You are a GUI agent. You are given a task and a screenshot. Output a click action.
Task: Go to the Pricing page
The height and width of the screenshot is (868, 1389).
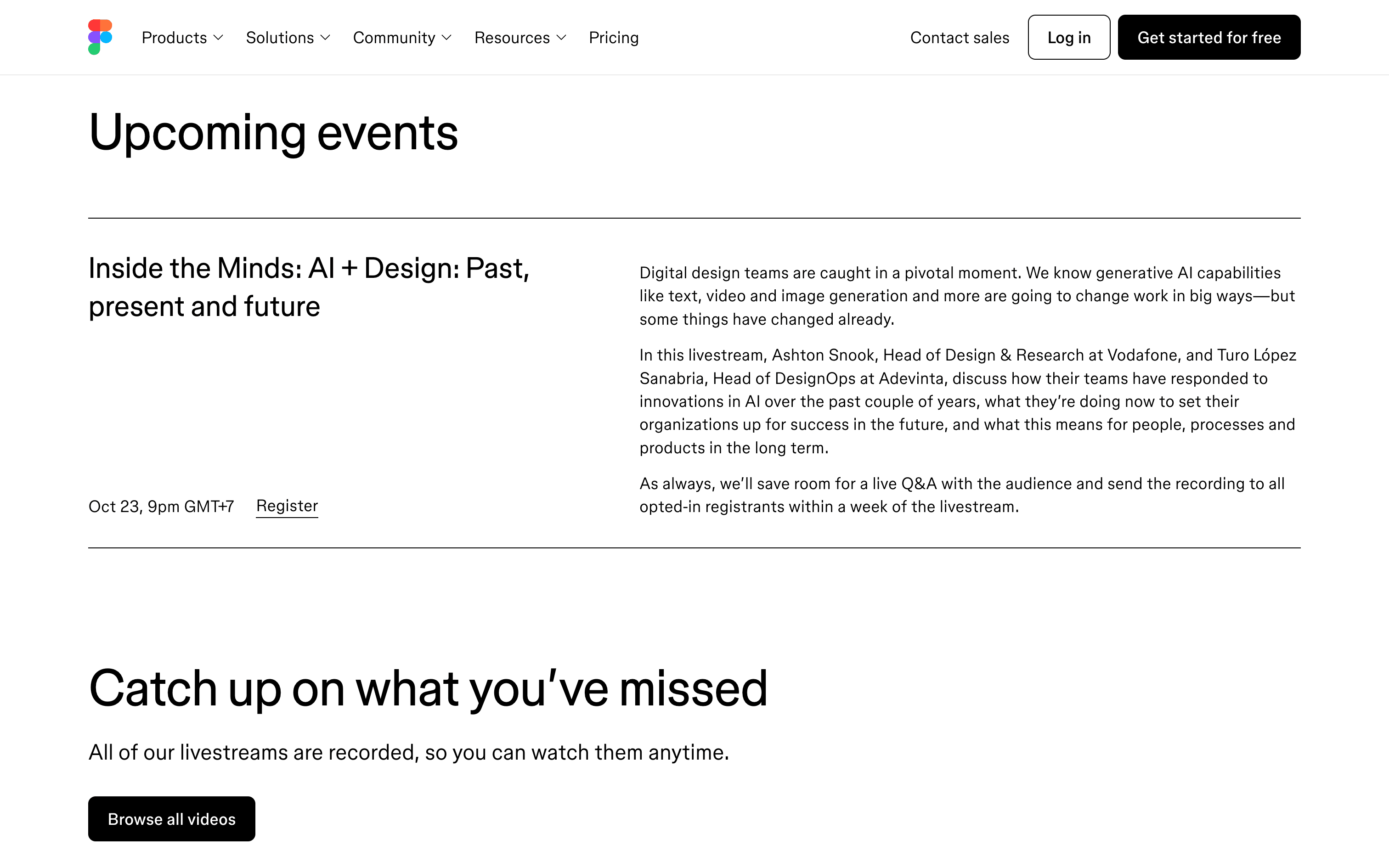pos(614,38)
